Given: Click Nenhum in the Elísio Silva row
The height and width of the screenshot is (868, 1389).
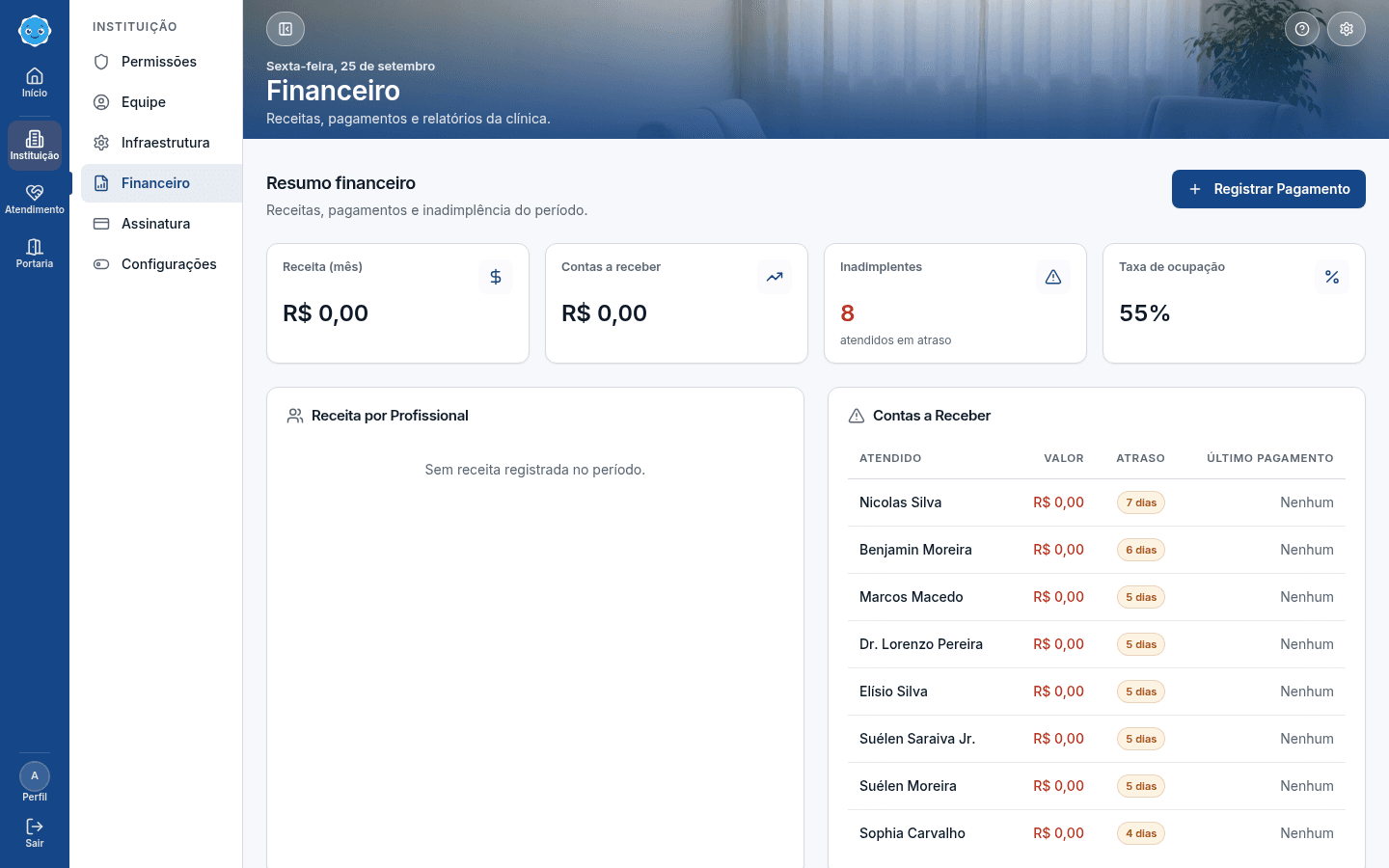Looking at the screenshot, I should tap(1307, 692).
